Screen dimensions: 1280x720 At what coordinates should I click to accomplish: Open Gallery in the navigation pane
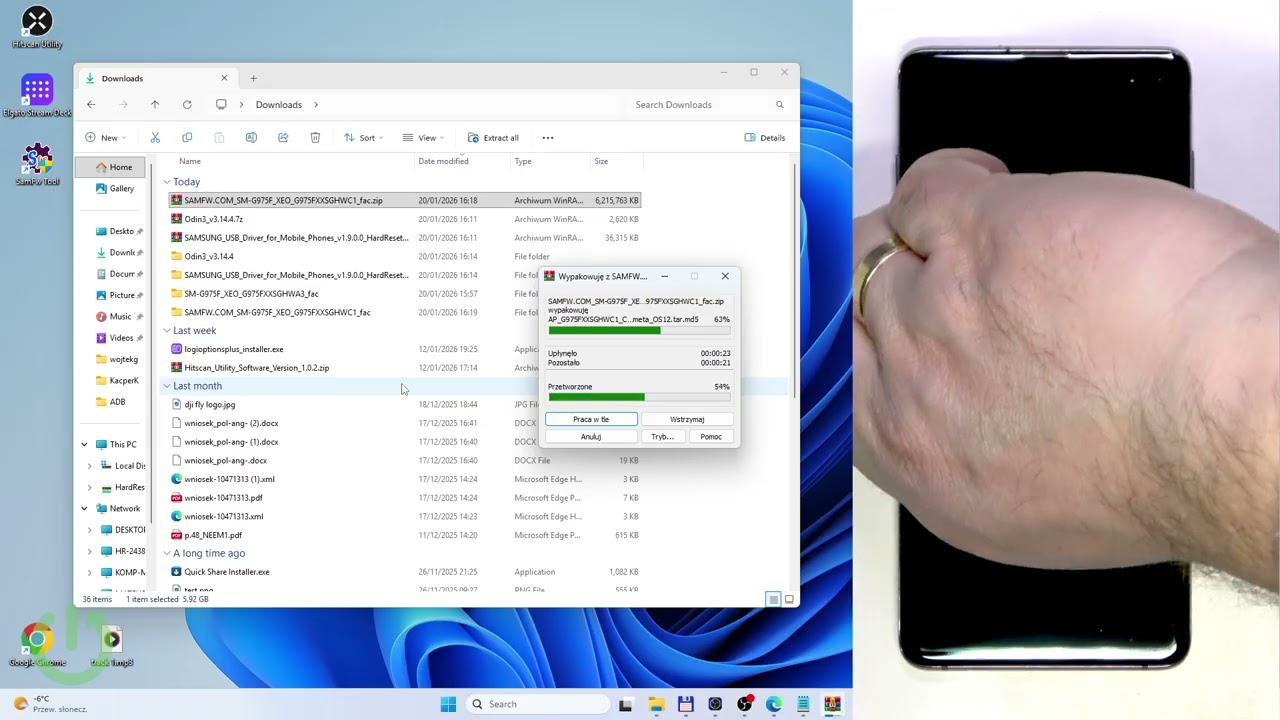[x=114, y=188]
